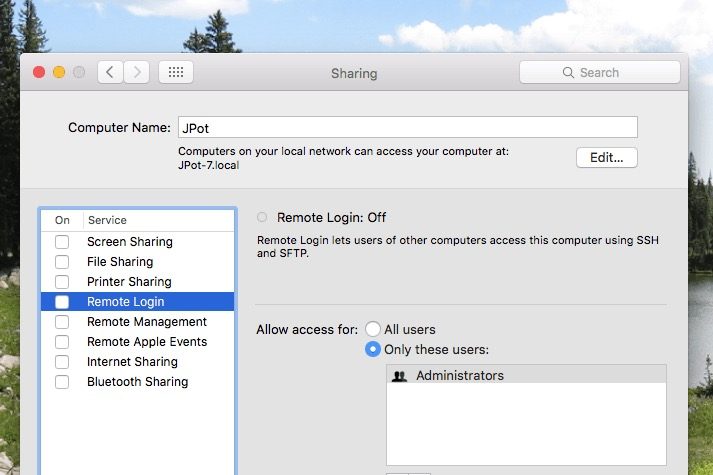This screenshot has width=713, height=475.
Task: Show all preferences grid icon
Action: coord(175,72)
